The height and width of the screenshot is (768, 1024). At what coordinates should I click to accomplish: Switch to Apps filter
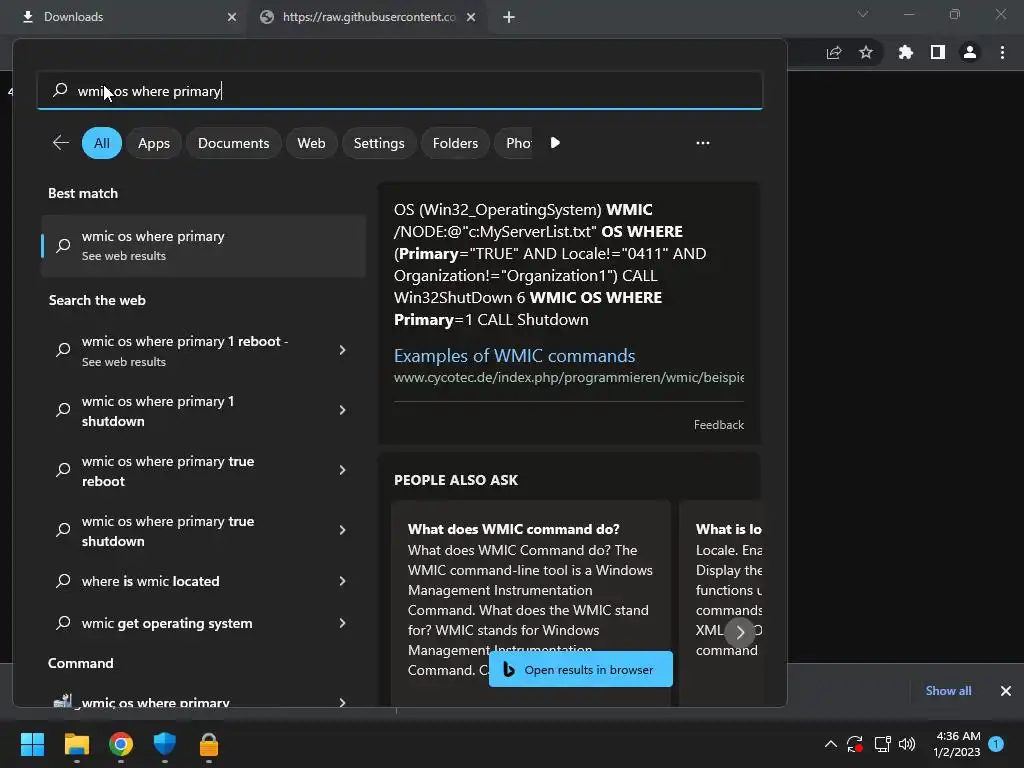[153, 143]
